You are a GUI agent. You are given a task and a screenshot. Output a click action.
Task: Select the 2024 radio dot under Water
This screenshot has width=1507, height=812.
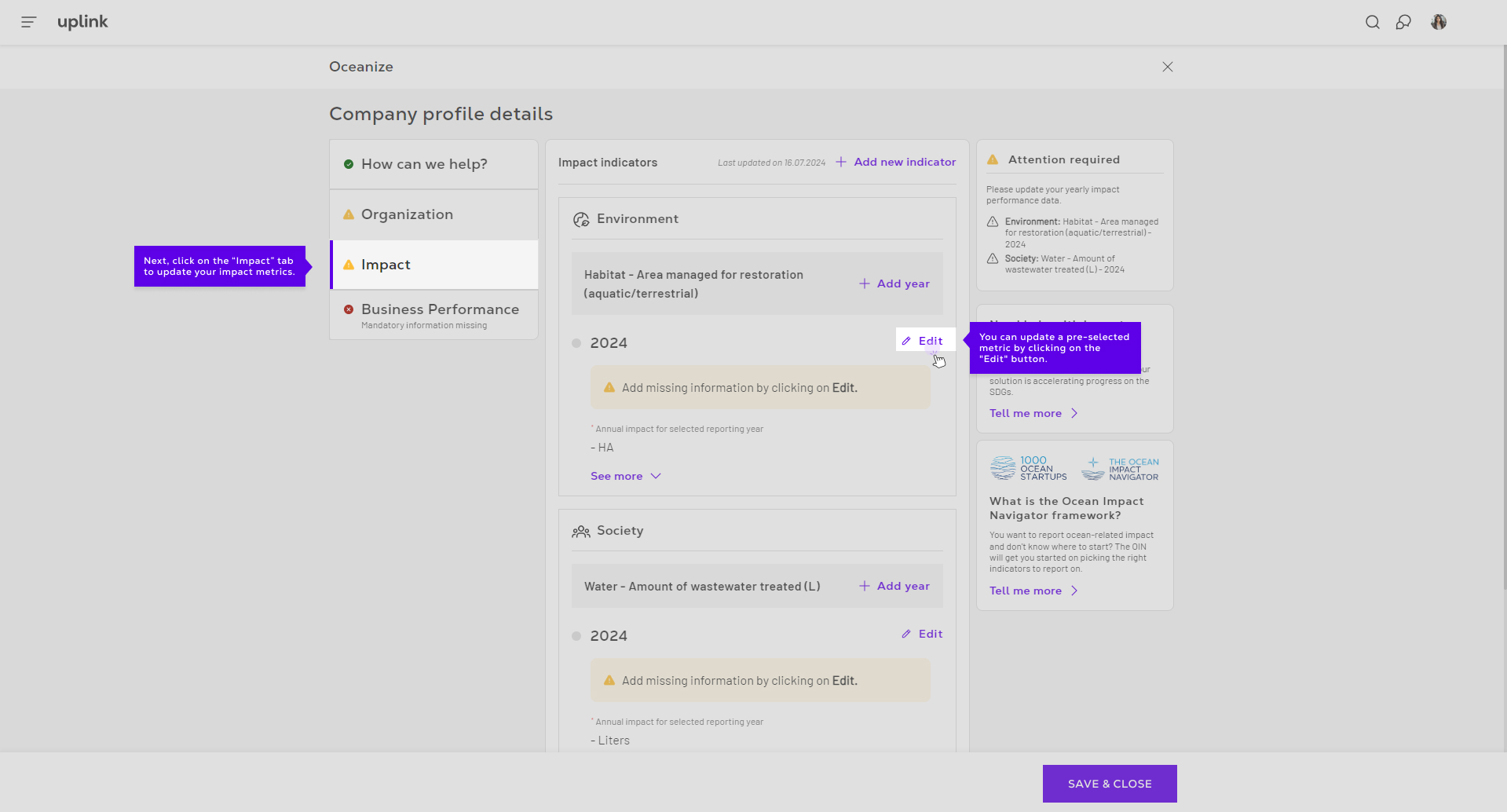576,636
